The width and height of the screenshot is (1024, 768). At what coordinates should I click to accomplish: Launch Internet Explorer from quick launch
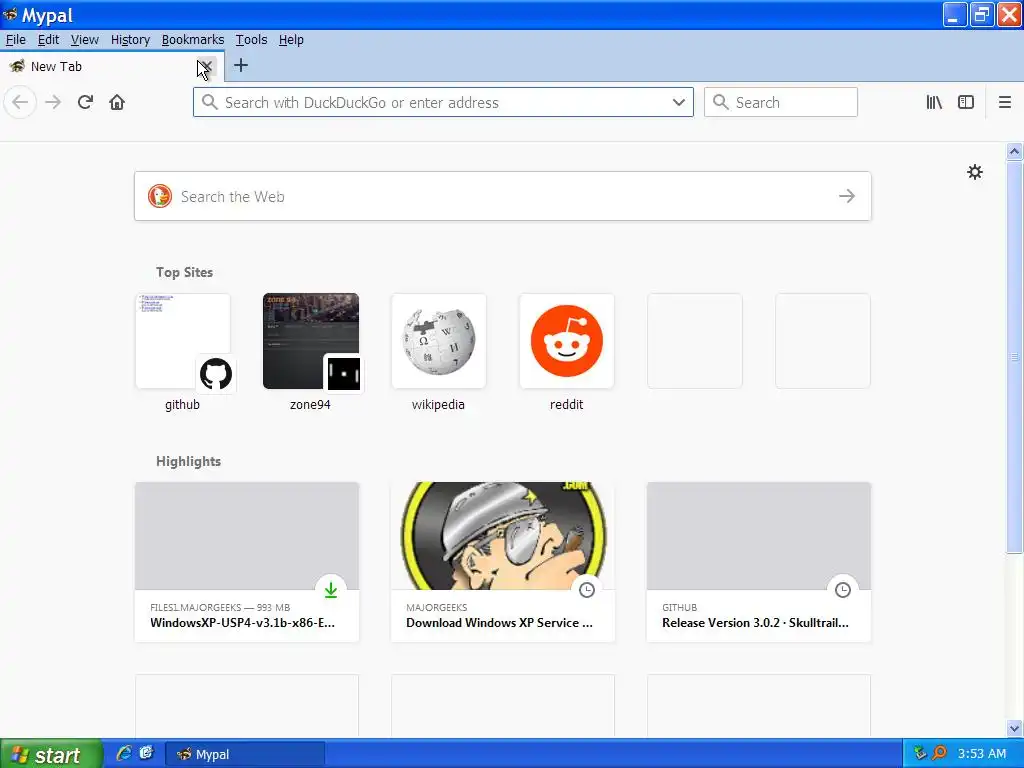[x=123, y=754]
